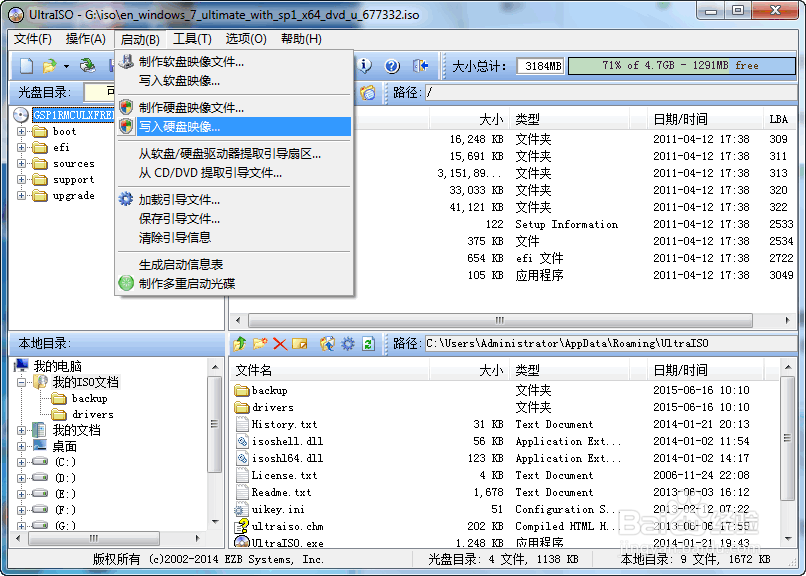
Task: Click the Help question mark toolbar icon
Action: [x=392, y=66]
